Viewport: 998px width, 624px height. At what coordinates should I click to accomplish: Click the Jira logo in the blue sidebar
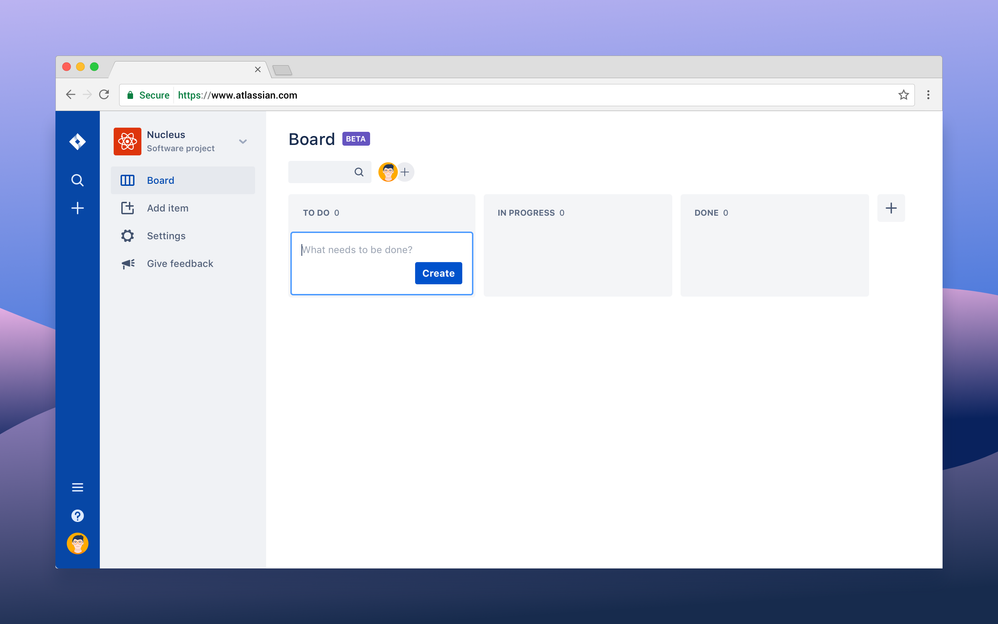[x=77, y=141]
